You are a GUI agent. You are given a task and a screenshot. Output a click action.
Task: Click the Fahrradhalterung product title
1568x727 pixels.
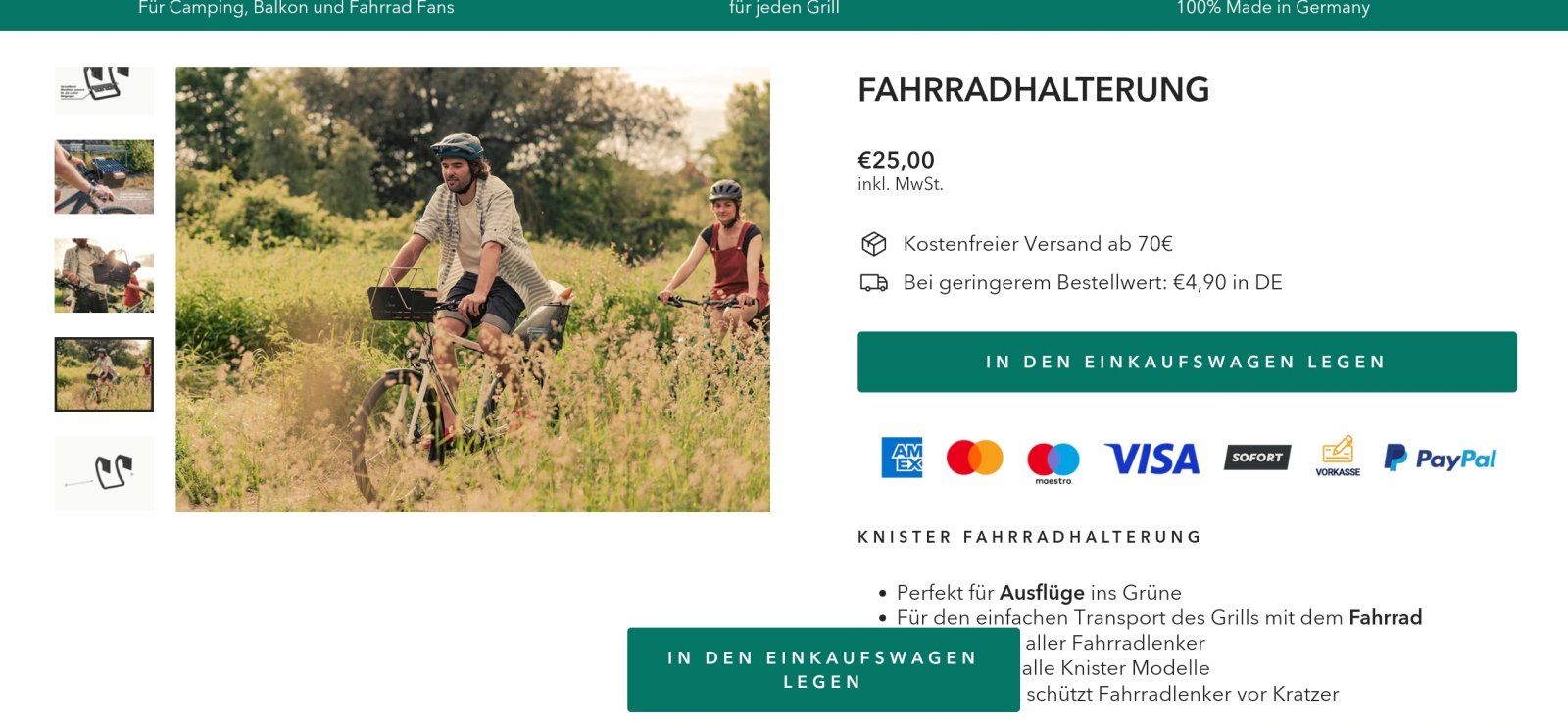click(1033, 90)
